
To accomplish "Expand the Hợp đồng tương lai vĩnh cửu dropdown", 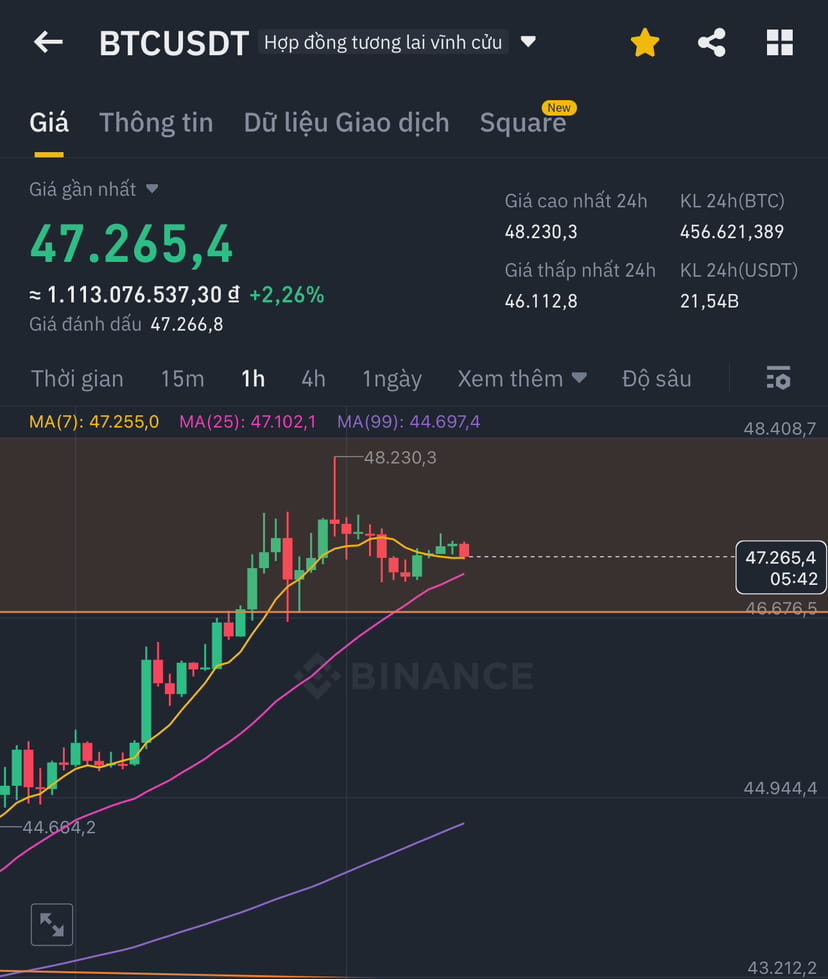I will [x=392, y=42].
